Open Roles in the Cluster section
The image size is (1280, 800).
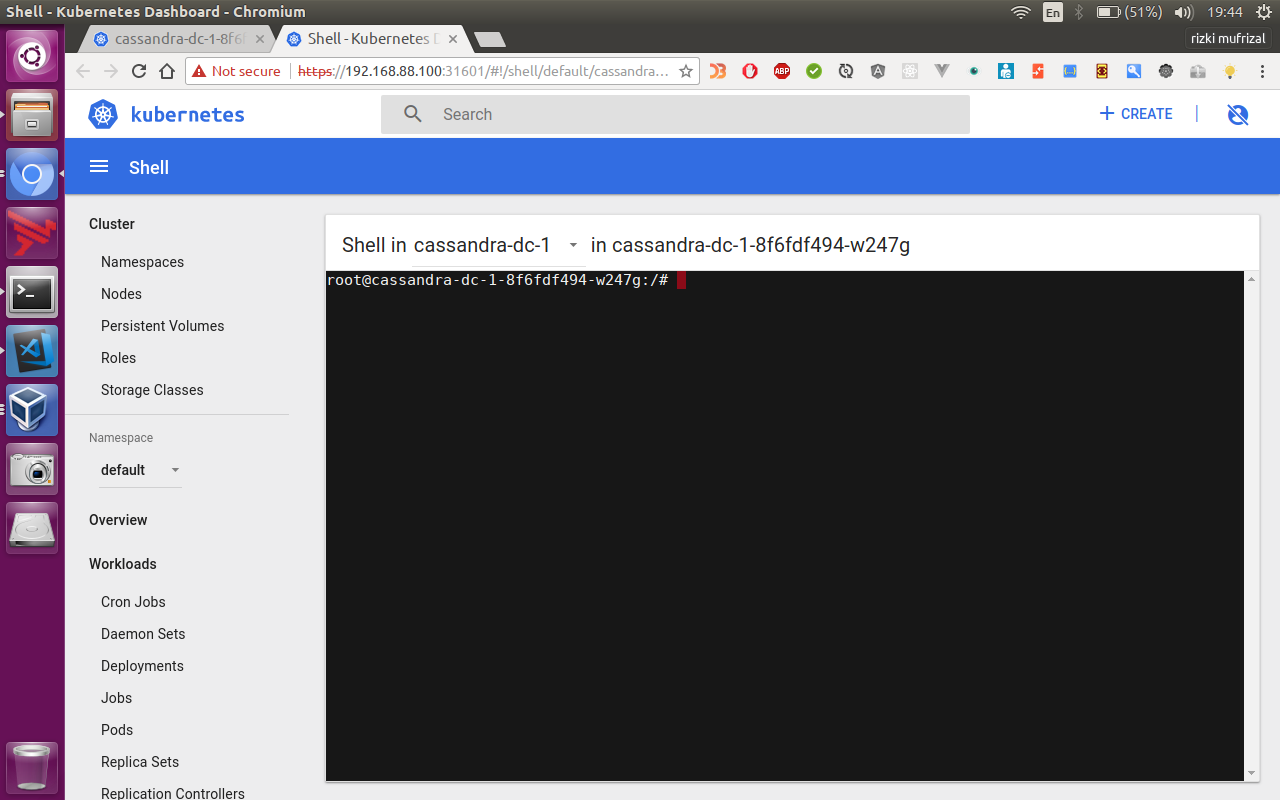pos(118,358)
